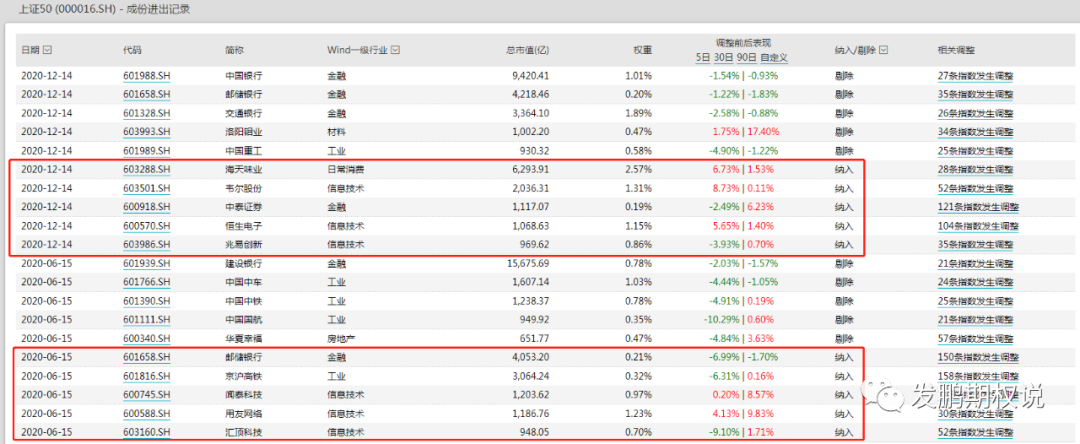This screenshot has width=1080, height=444.
Task: Open 158条指数发生调整 link for 京沪高铁
Action: pos(978,376)
